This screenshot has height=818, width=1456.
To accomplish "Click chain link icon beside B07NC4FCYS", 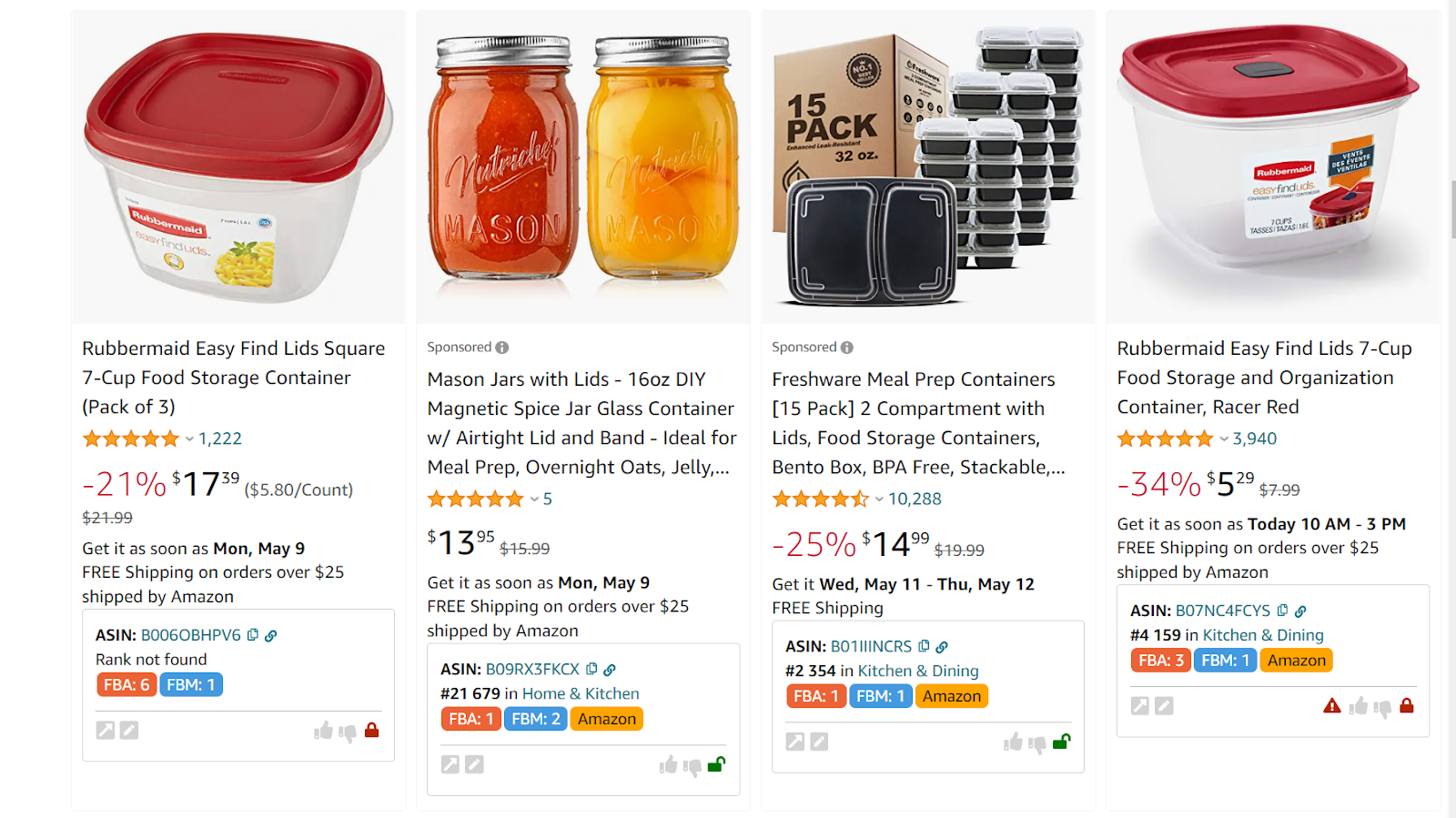I will (x=1300, y=611).
